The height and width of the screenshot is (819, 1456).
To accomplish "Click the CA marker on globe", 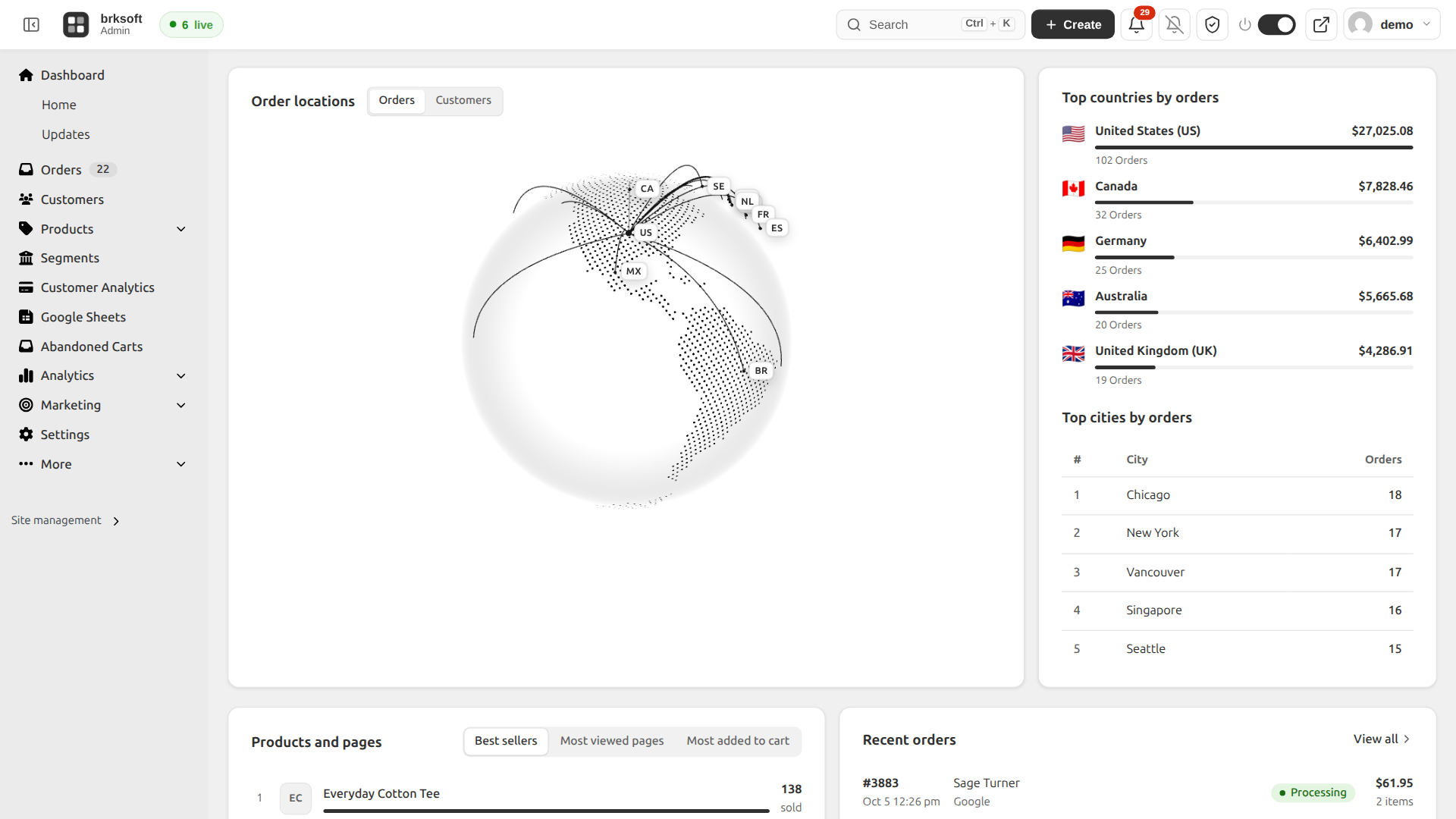I will click(647, 189).
